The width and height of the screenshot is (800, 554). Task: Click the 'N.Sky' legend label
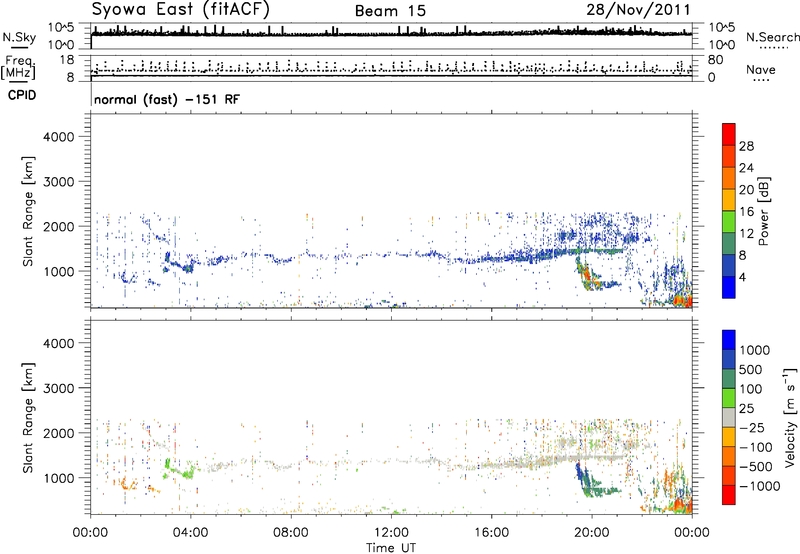coord(19,37)
